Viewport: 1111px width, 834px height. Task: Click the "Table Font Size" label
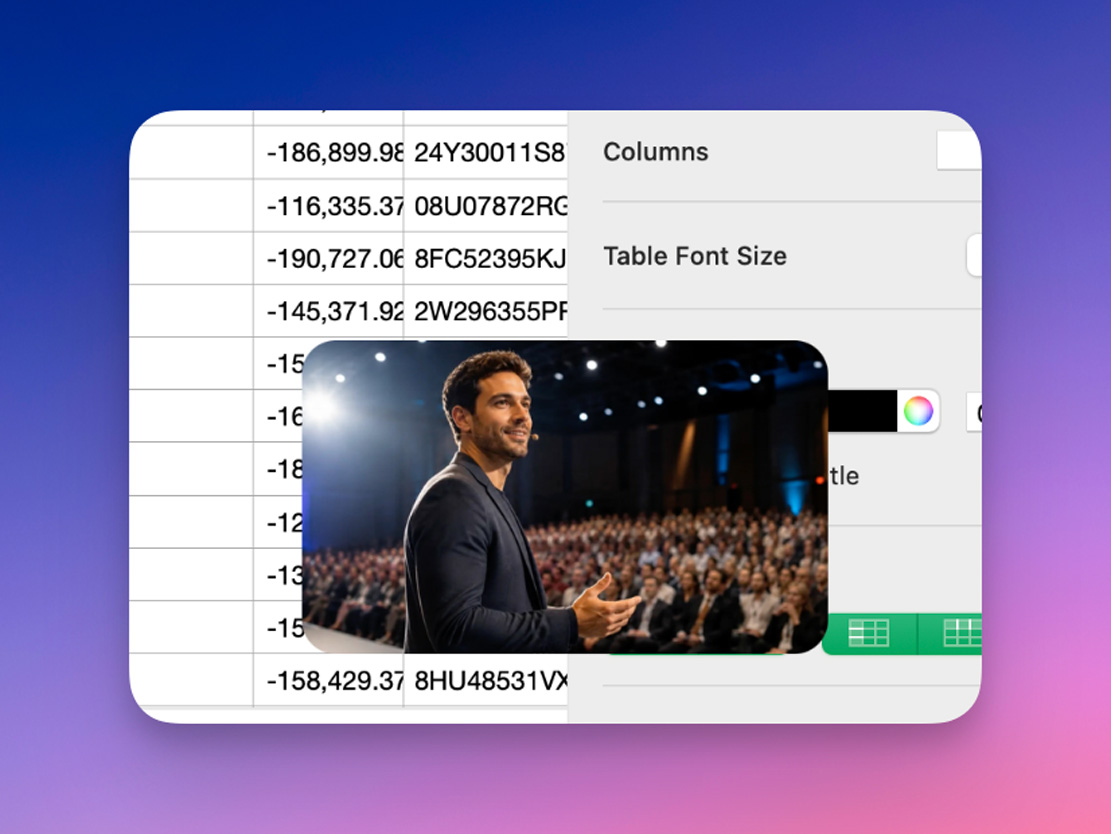pos(694,256)
